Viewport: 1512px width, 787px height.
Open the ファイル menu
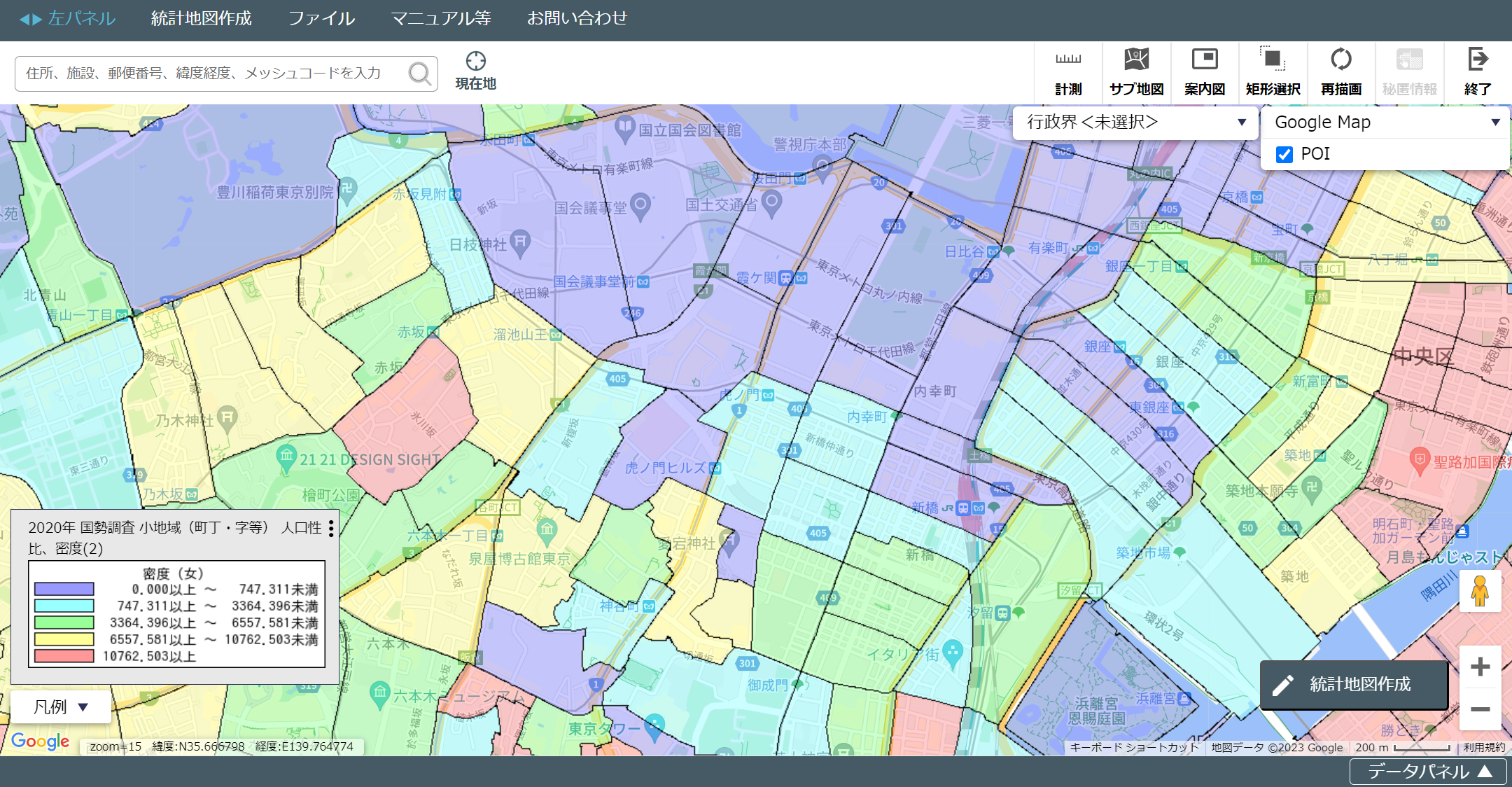[x=321, y=19]
